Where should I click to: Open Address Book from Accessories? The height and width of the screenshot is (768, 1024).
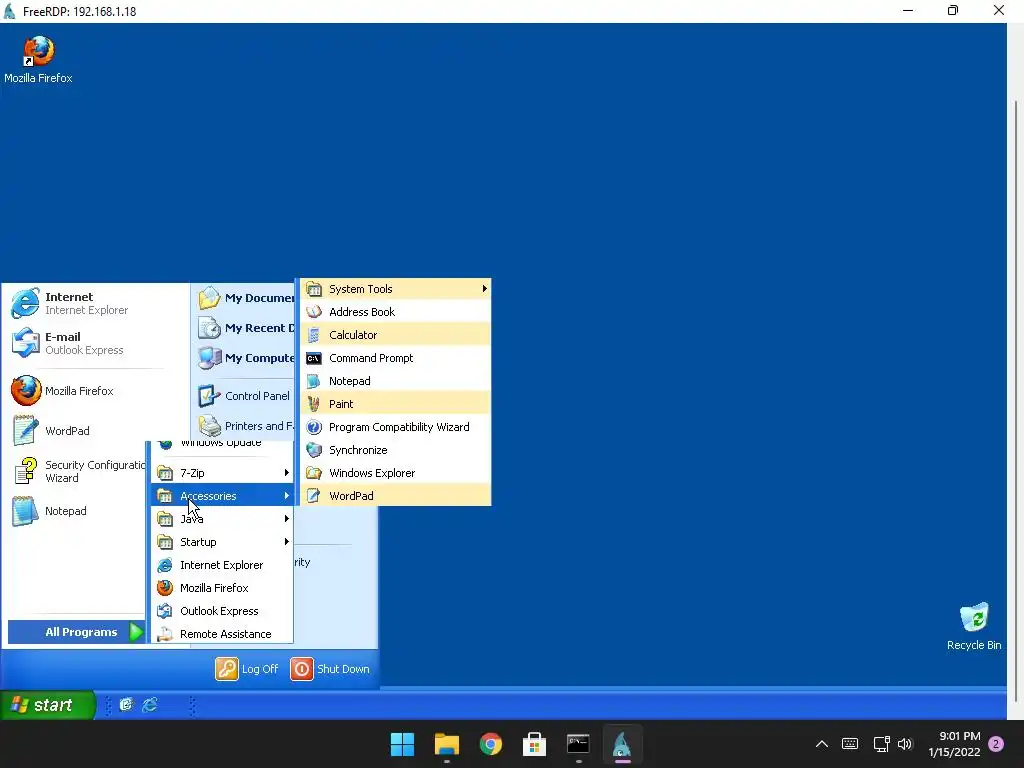396,312
